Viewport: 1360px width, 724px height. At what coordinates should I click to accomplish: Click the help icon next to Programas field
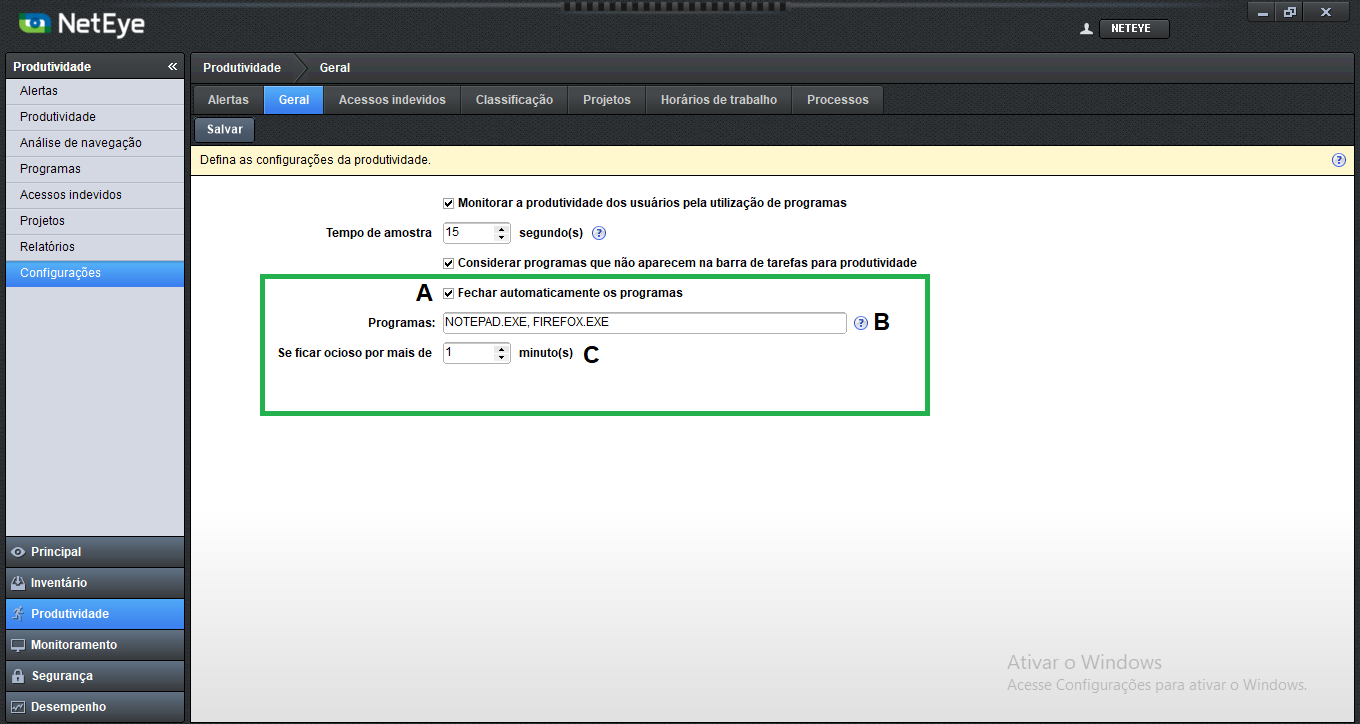(x=860, y=323)
